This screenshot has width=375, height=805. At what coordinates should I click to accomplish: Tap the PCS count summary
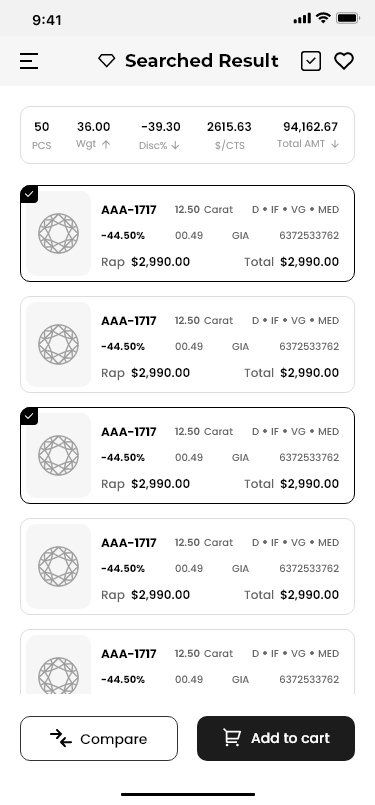pos(42,136)
